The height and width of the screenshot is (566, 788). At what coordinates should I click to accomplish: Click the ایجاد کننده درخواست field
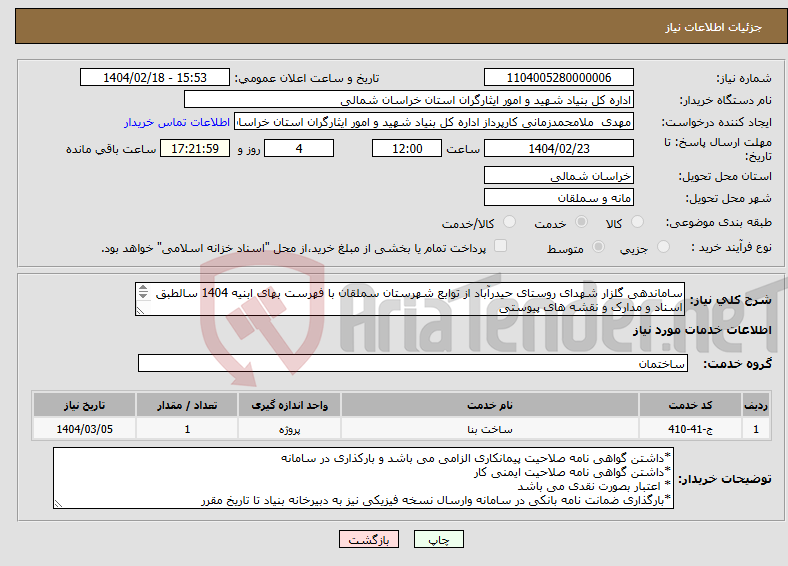[434, 122]
